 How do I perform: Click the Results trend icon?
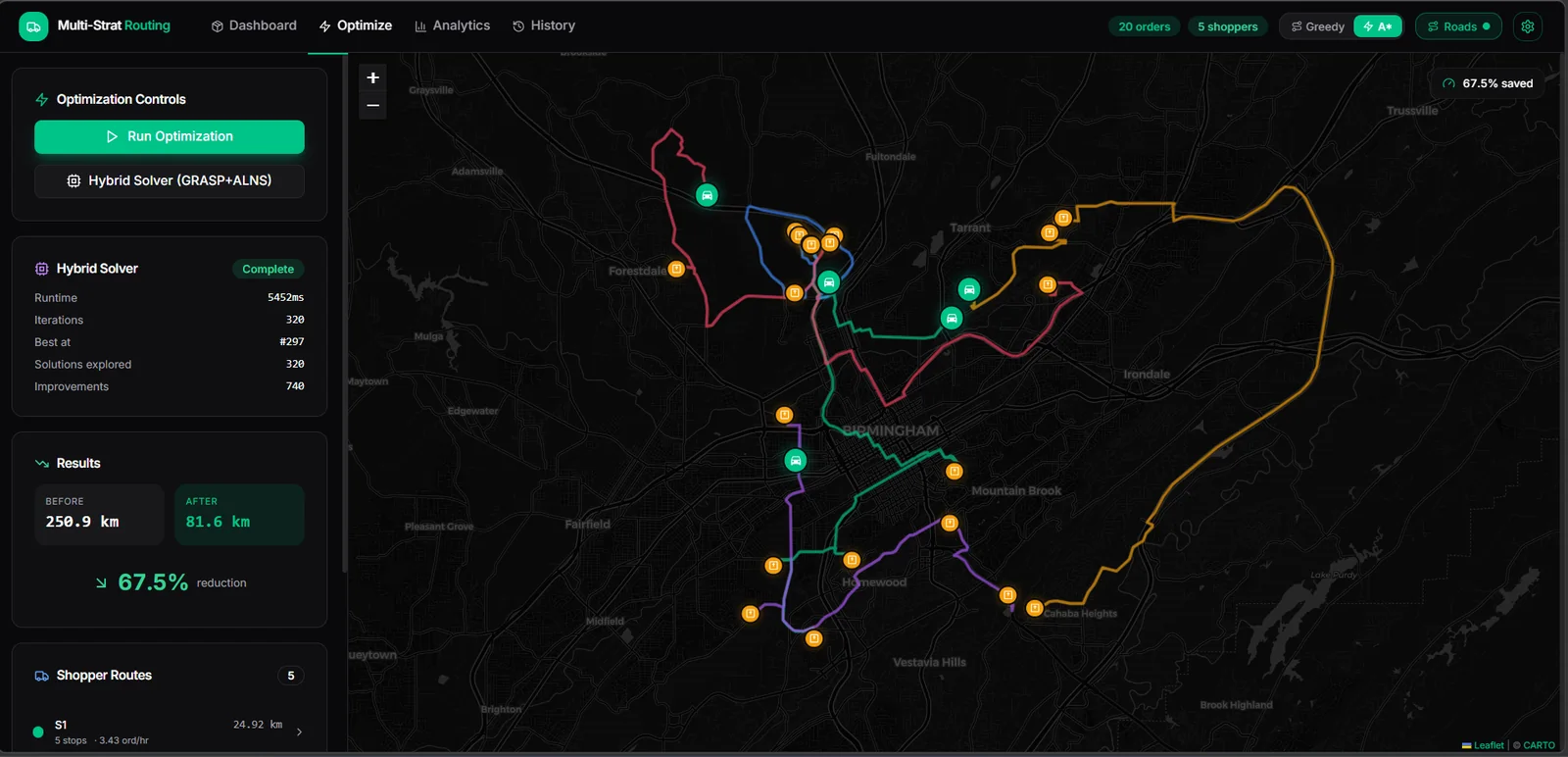point(42,463)
